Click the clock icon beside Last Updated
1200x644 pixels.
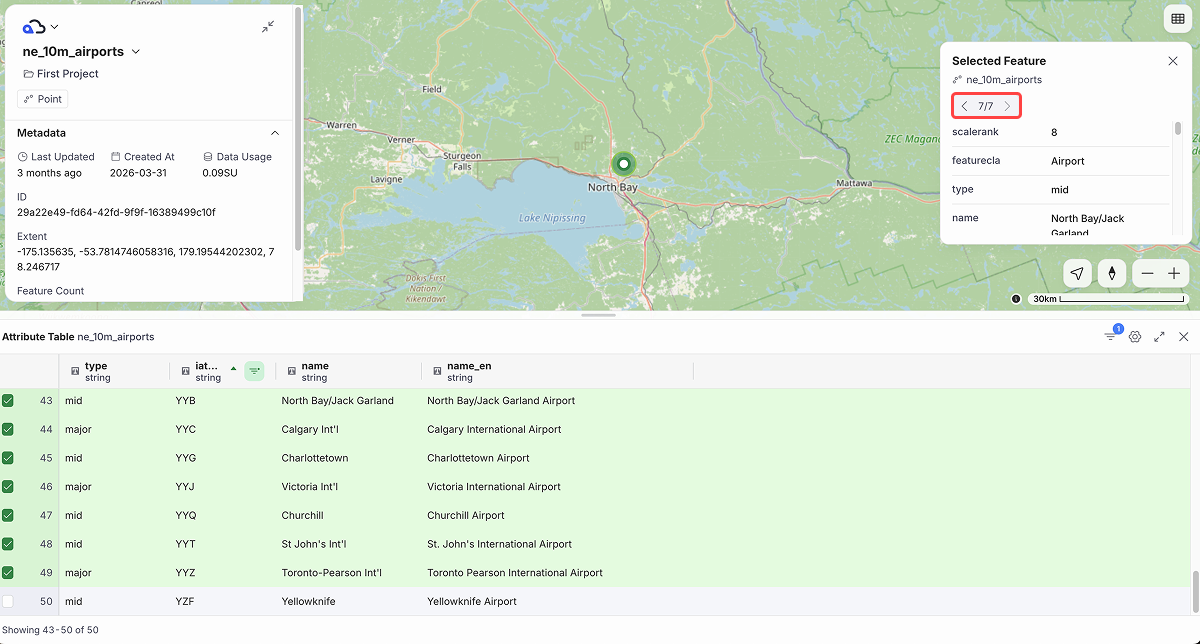pos(23,157)
